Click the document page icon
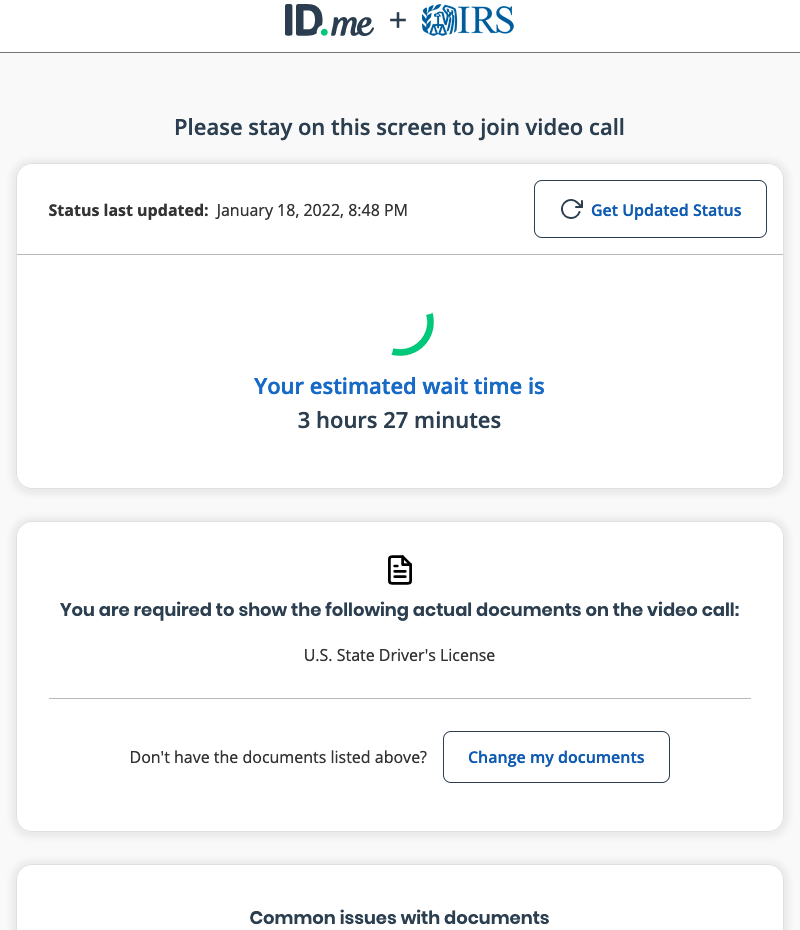The height and width of the screenshot is (930, 800). coord(400,570)
